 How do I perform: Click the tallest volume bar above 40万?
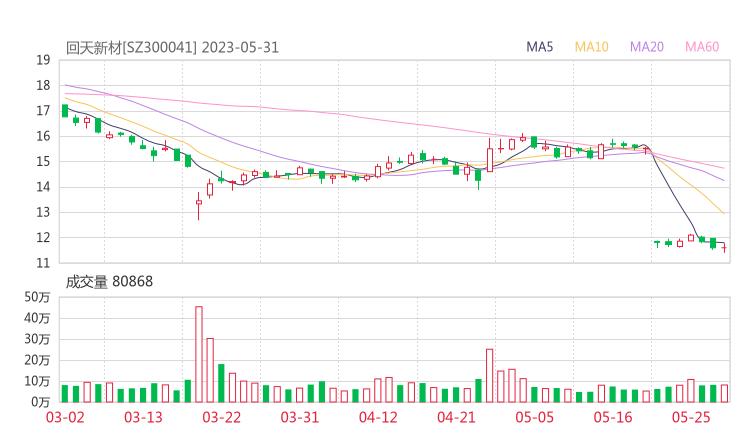click(199, 355)
